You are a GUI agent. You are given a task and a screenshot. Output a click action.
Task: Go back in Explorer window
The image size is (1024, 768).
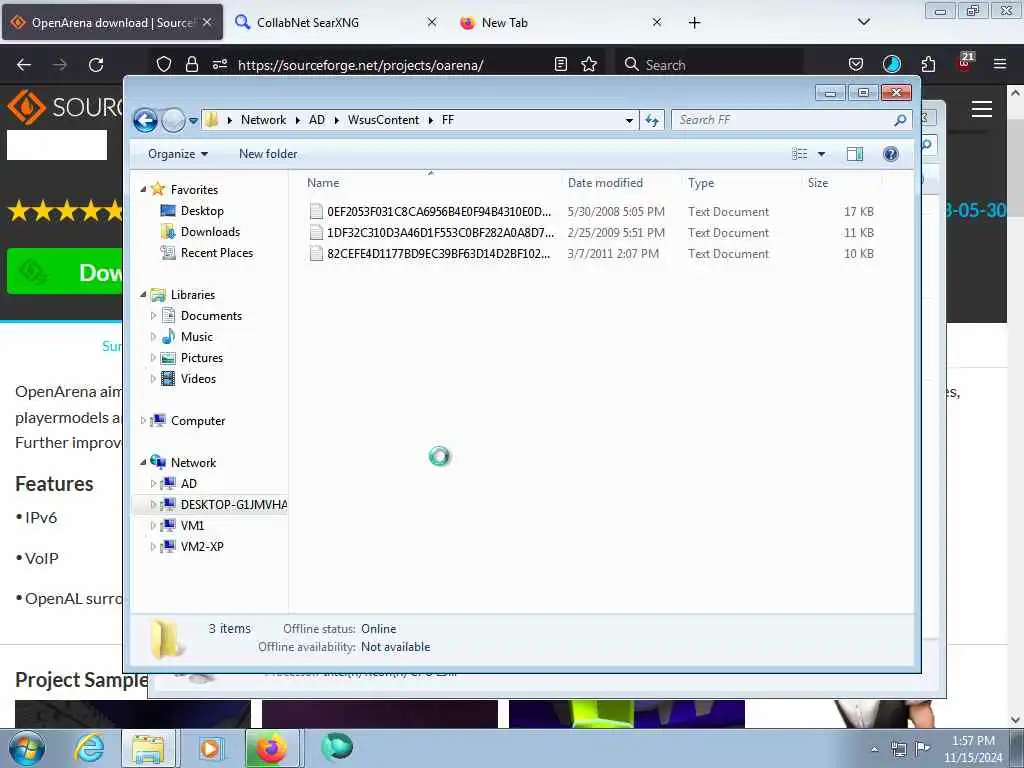coord(145,120)
